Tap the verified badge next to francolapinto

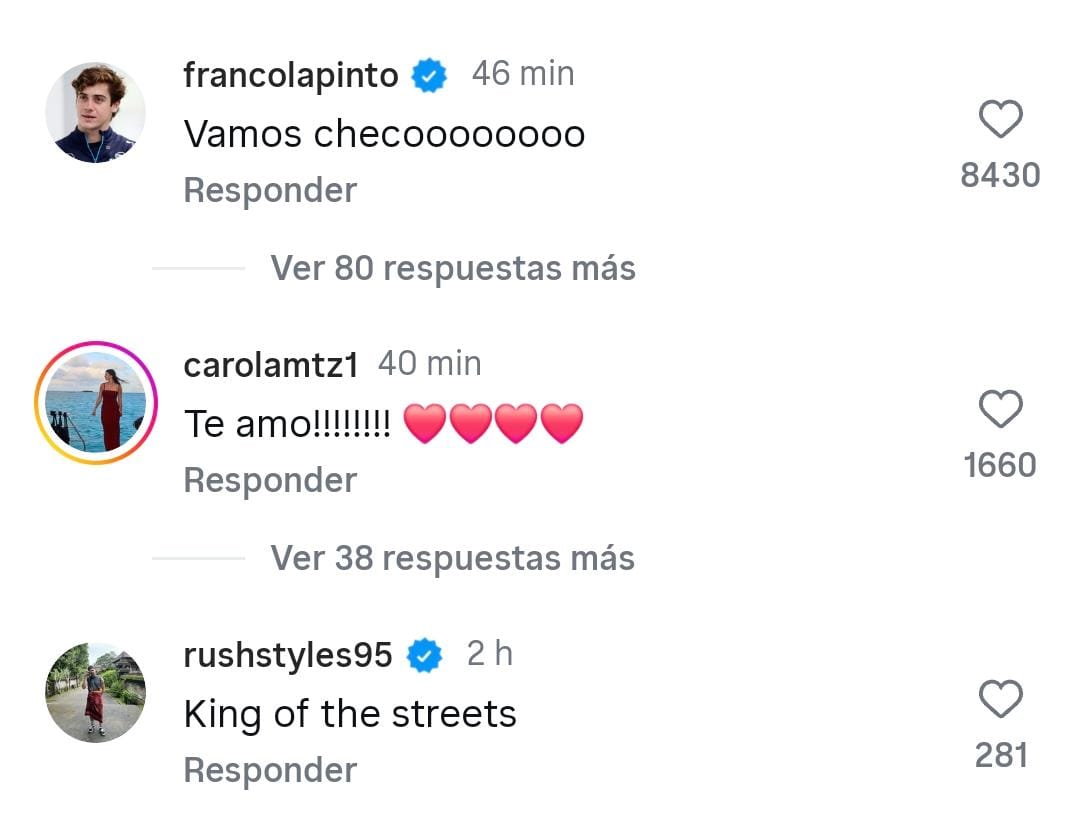(429, 73)
